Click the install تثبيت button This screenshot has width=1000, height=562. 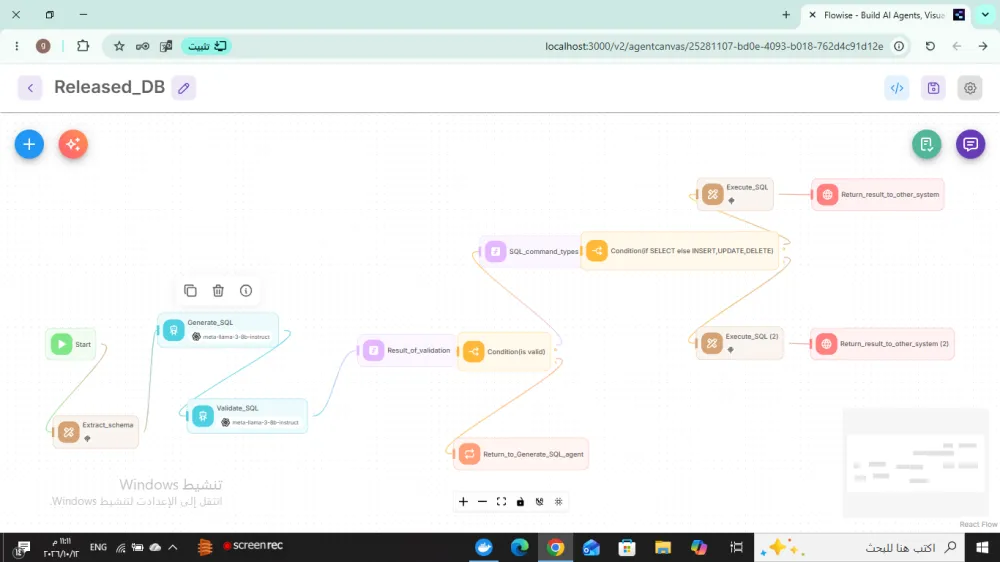(207, 46)
